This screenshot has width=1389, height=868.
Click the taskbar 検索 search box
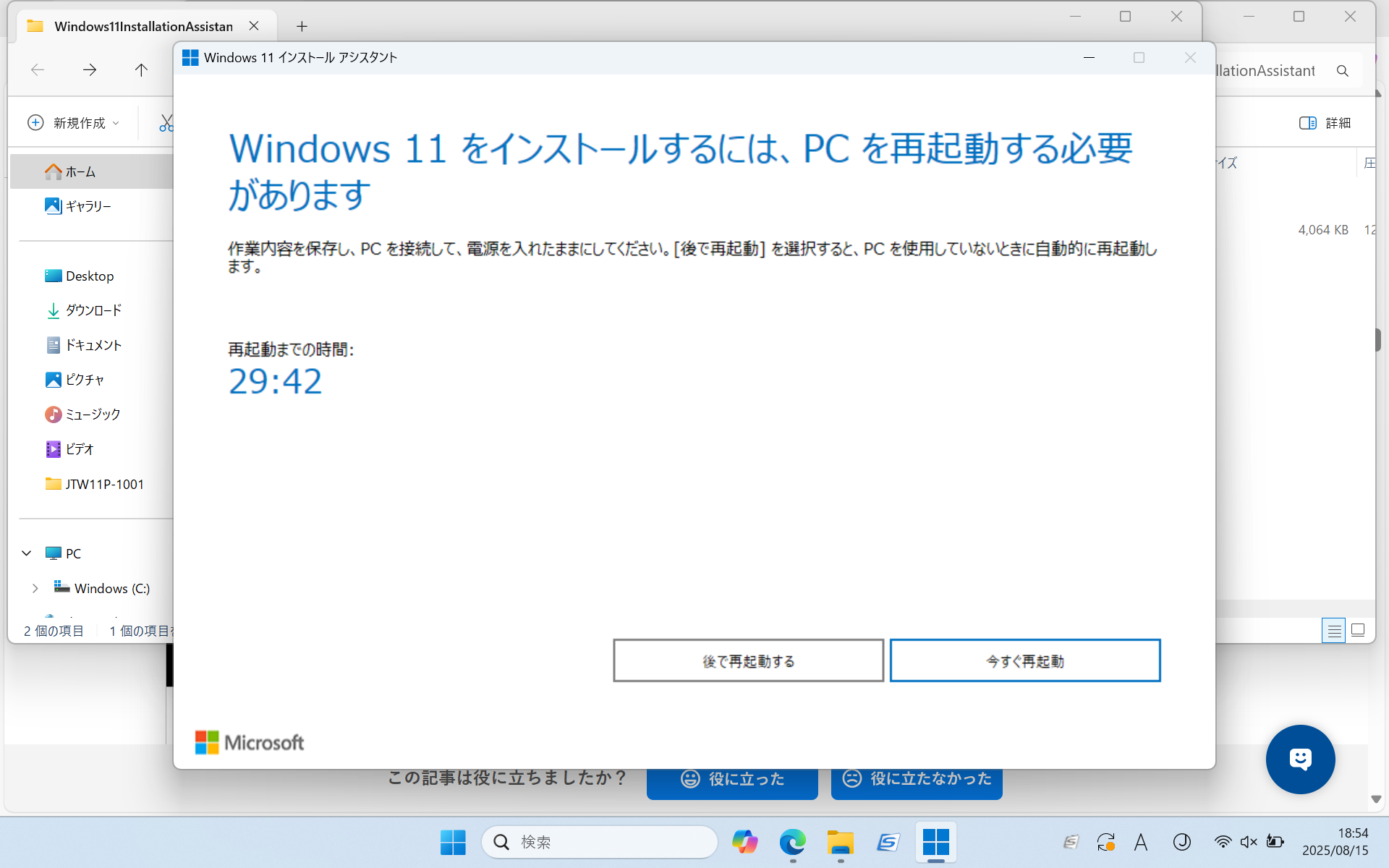click(x=600, y=842)
